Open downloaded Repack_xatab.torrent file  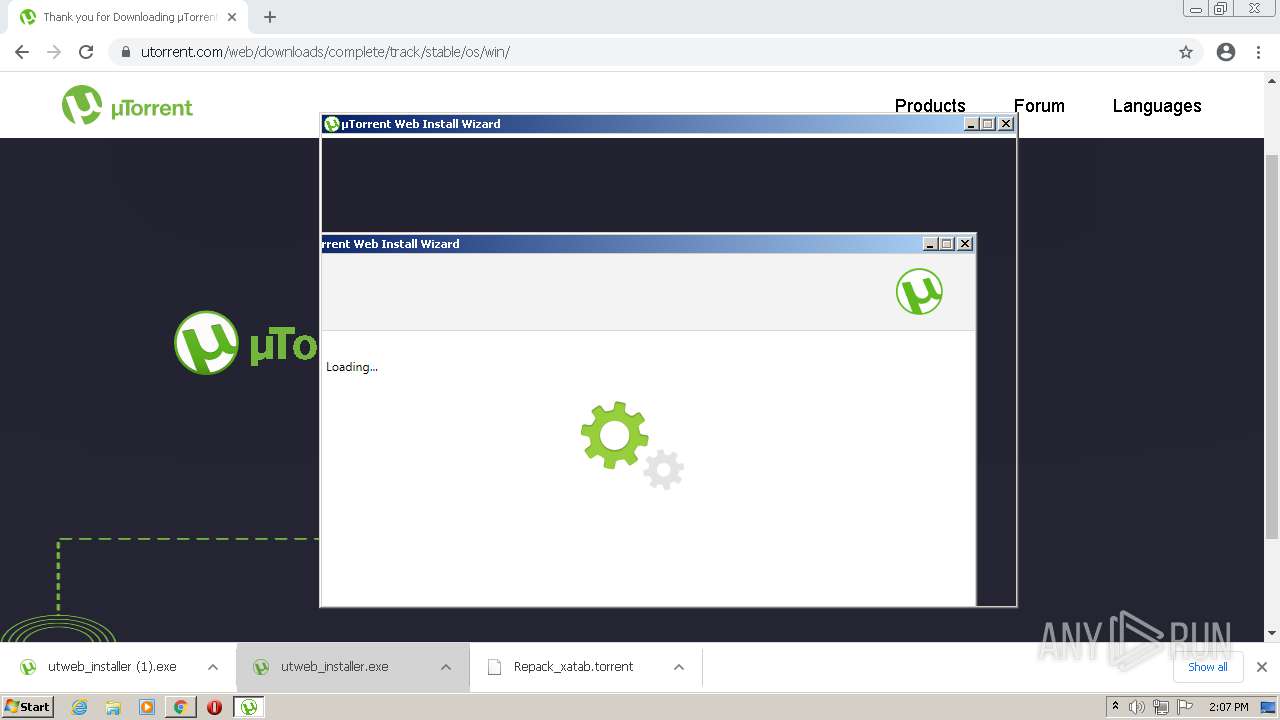click(573, 667)
